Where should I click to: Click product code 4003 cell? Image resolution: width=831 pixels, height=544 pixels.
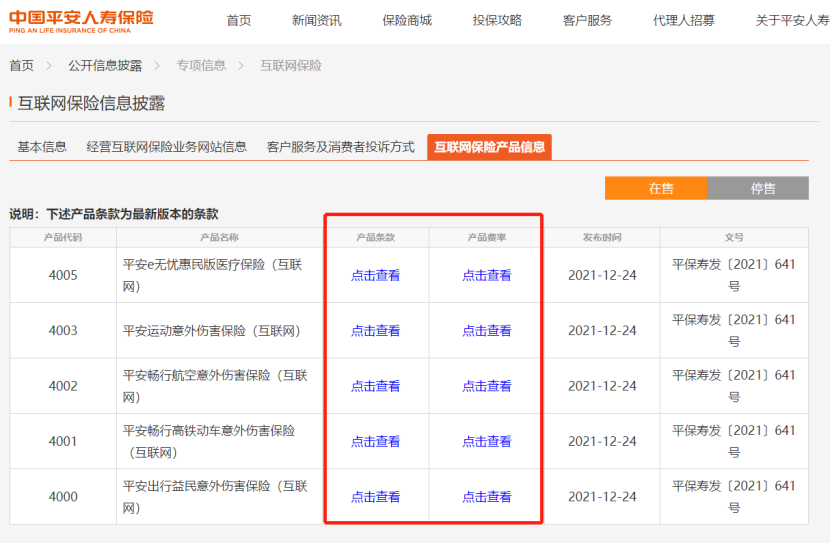tap(63, 331)
